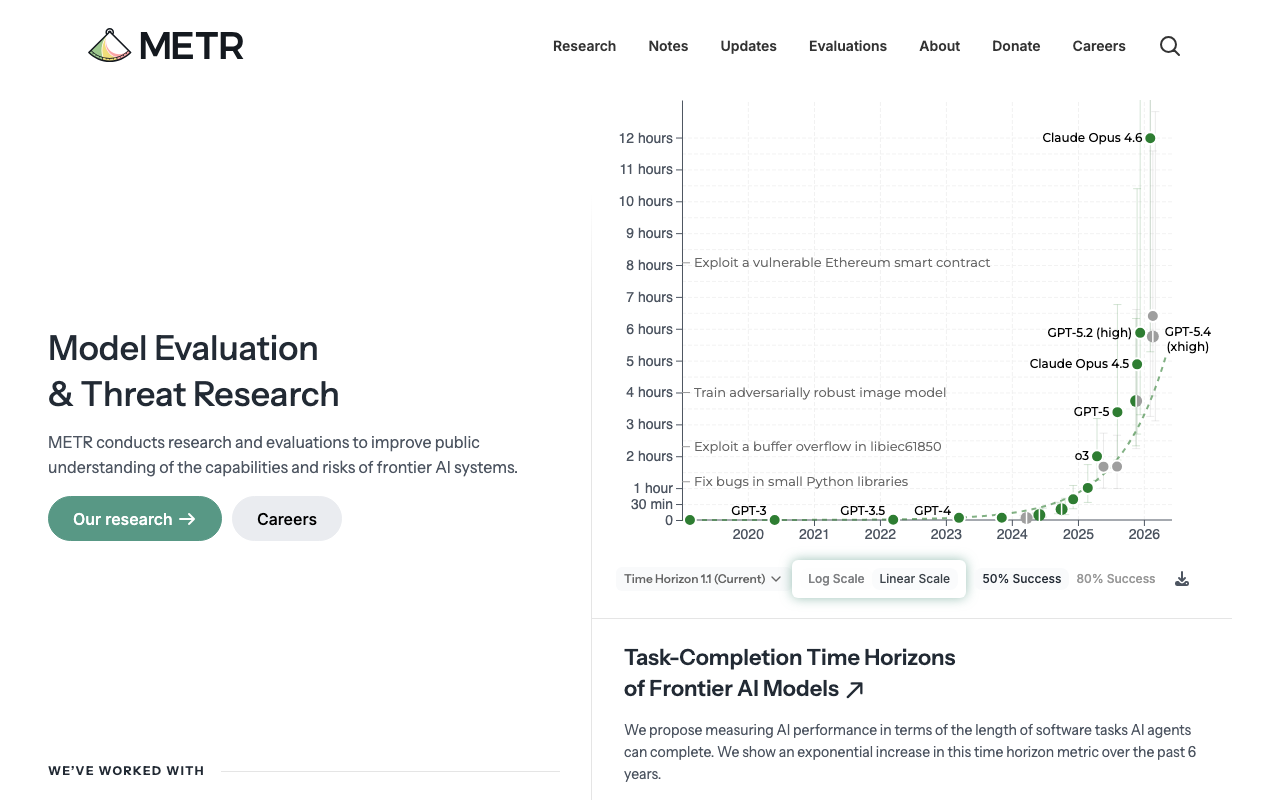Image resolution: width=1280 pixels, height=800 pixels.
Task: Click the GPT-3.5 data point
Action: [893, 520]
